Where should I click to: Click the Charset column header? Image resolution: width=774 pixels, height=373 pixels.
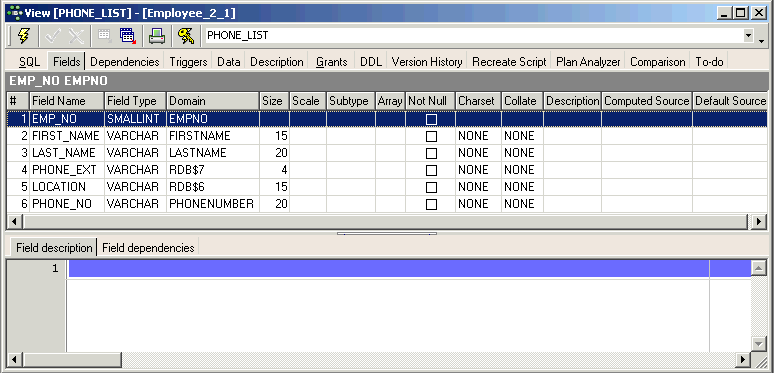[478, 101]
